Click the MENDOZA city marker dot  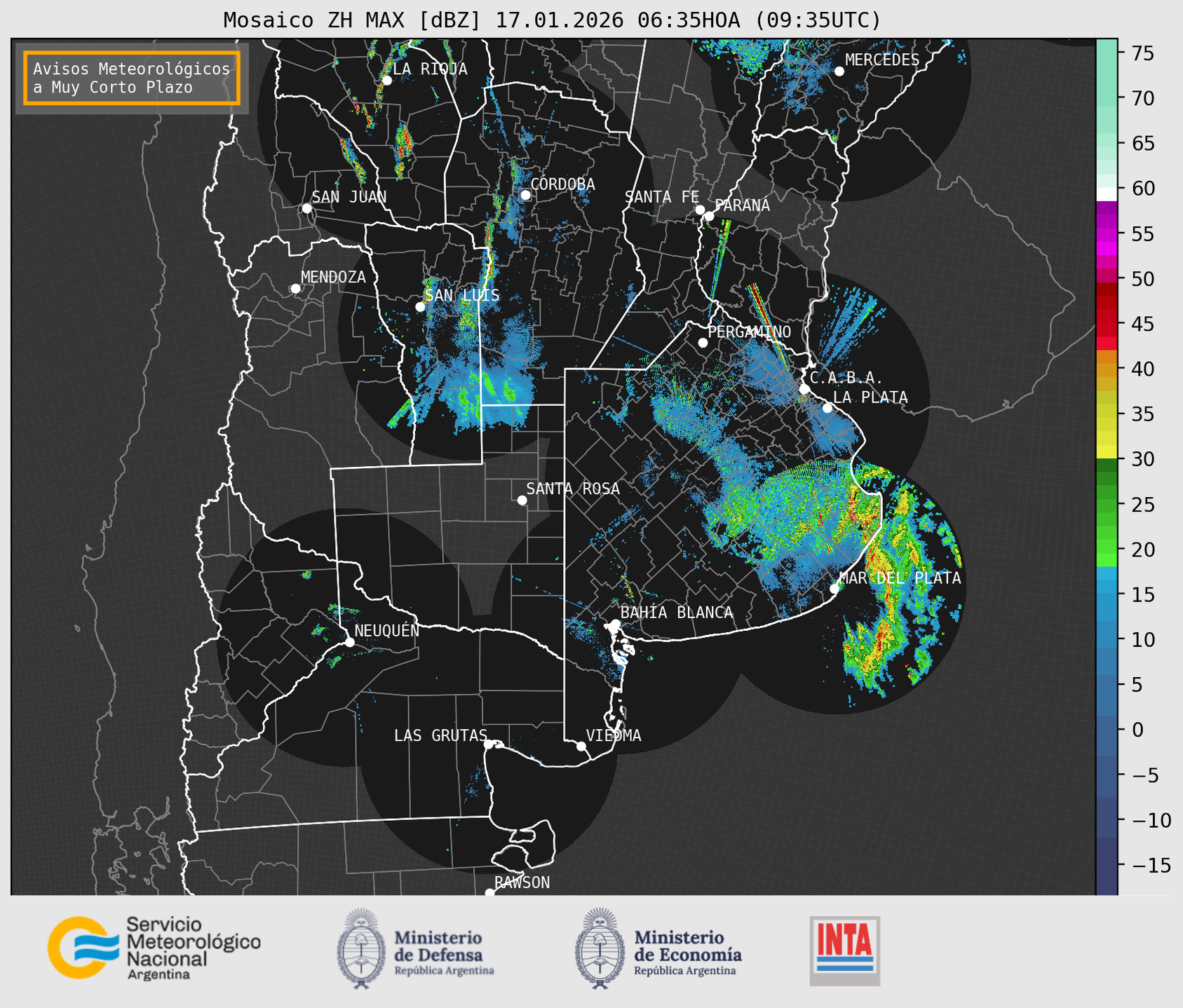point(295,289)
